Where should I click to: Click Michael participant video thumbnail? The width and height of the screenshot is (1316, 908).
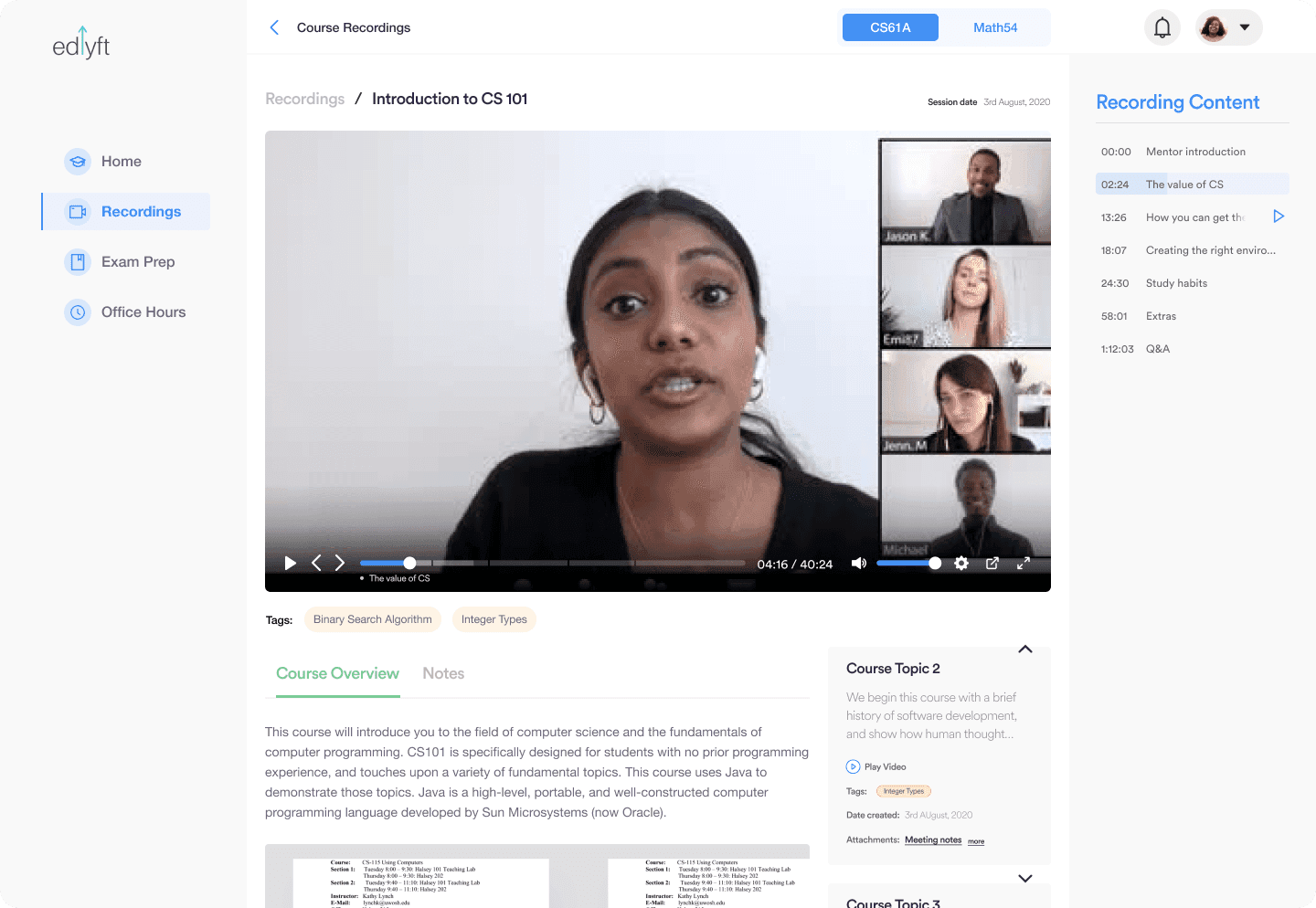pos(965,506)
